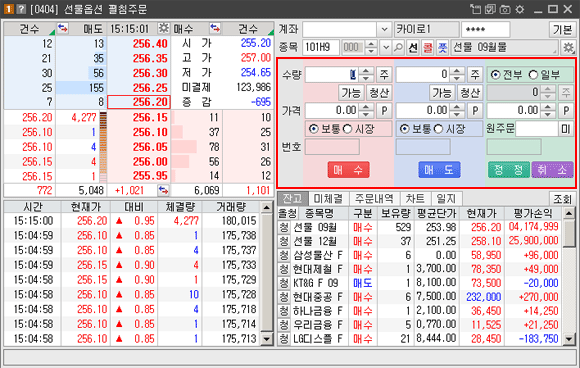Click the holdings table scrollbar down arrow
The image size is (580, 368).
click(x=569, y=338)
